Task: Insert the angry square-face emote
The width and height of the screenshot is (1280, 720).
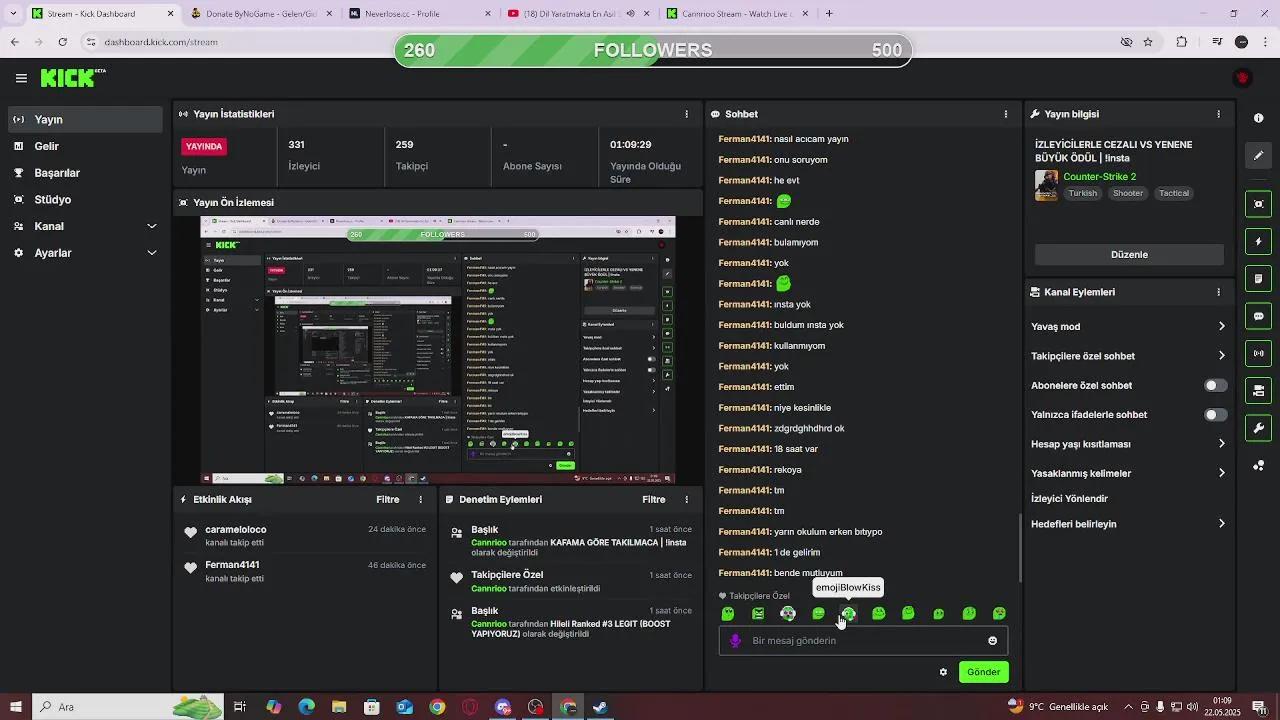Action: (x=758, y=613)
